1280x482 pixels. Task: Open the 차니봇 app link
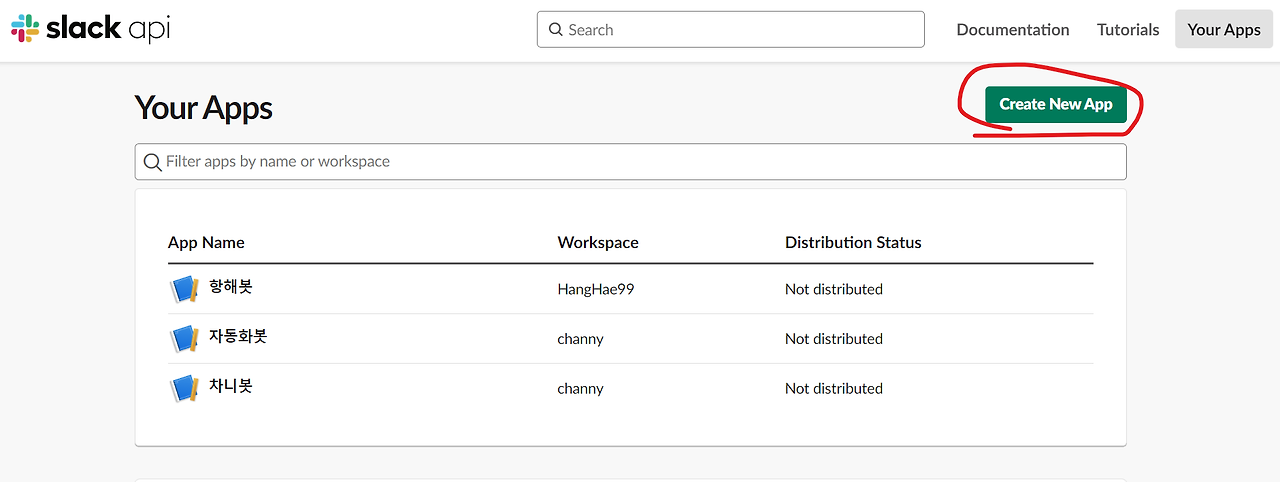click(231, 386)
